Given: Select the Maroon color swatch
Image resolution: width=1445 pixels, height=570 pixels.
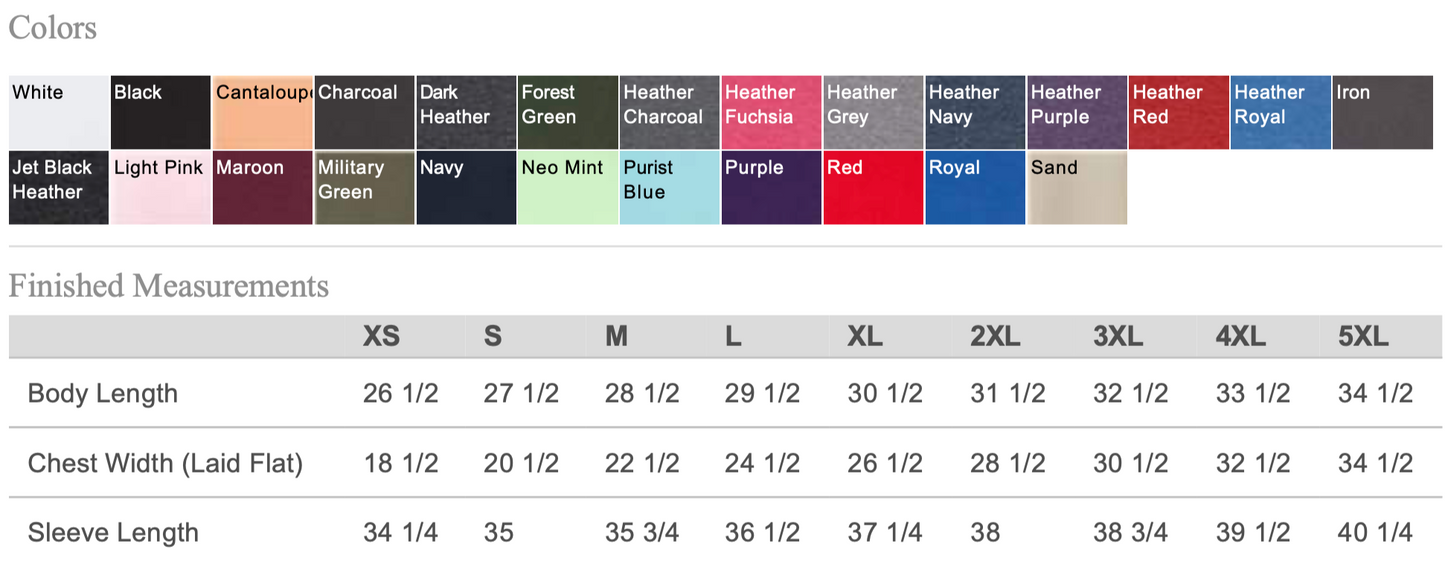Looking at the screenshot, I should pos(263,188).
